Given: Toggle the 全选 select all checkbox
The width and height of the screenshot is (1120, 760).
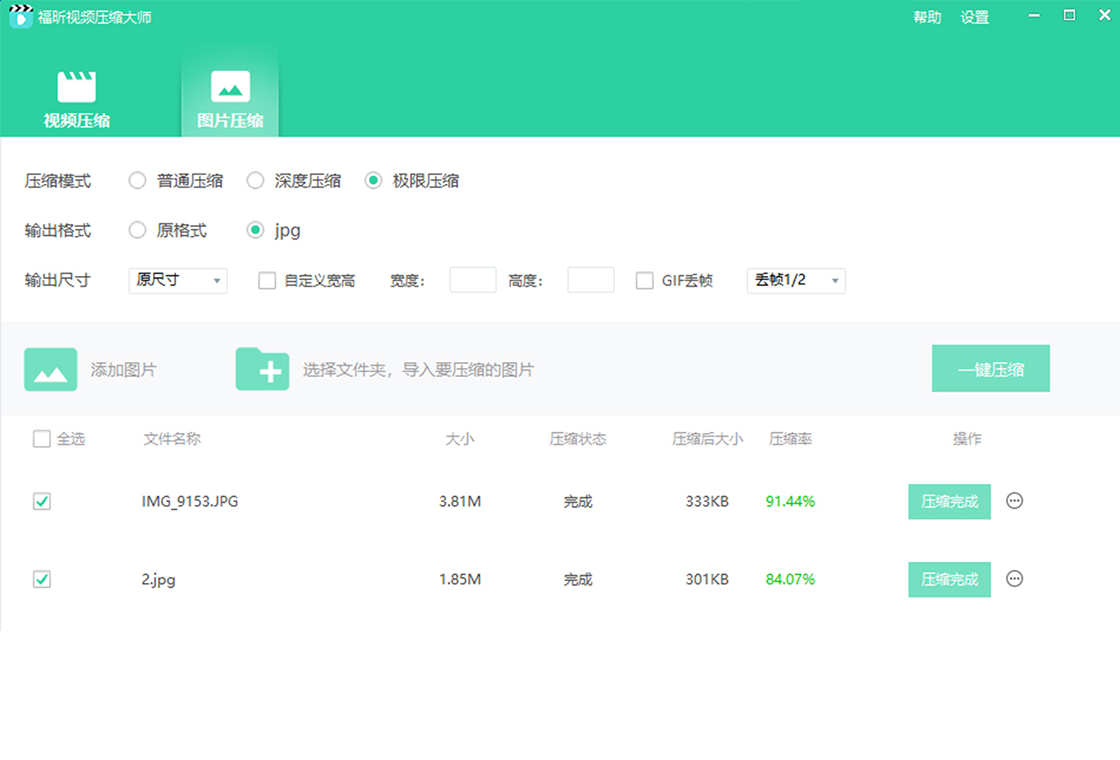Looking at the screenshot, I should click(x=41, y=438).
